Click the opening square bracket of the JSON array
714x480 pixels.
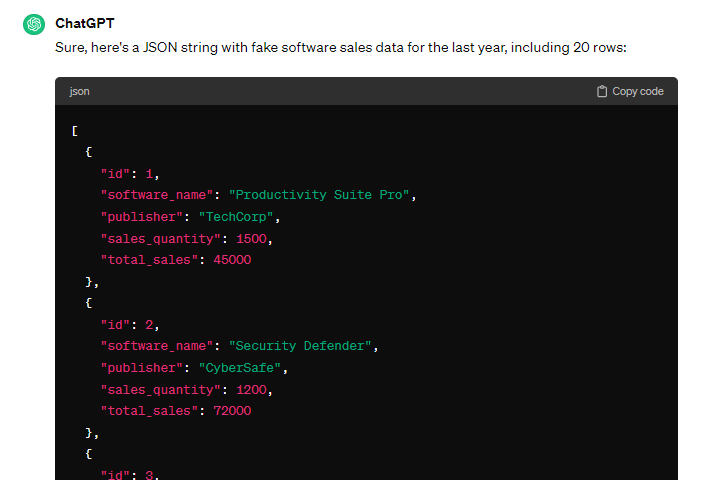click(x=75, y=131)
